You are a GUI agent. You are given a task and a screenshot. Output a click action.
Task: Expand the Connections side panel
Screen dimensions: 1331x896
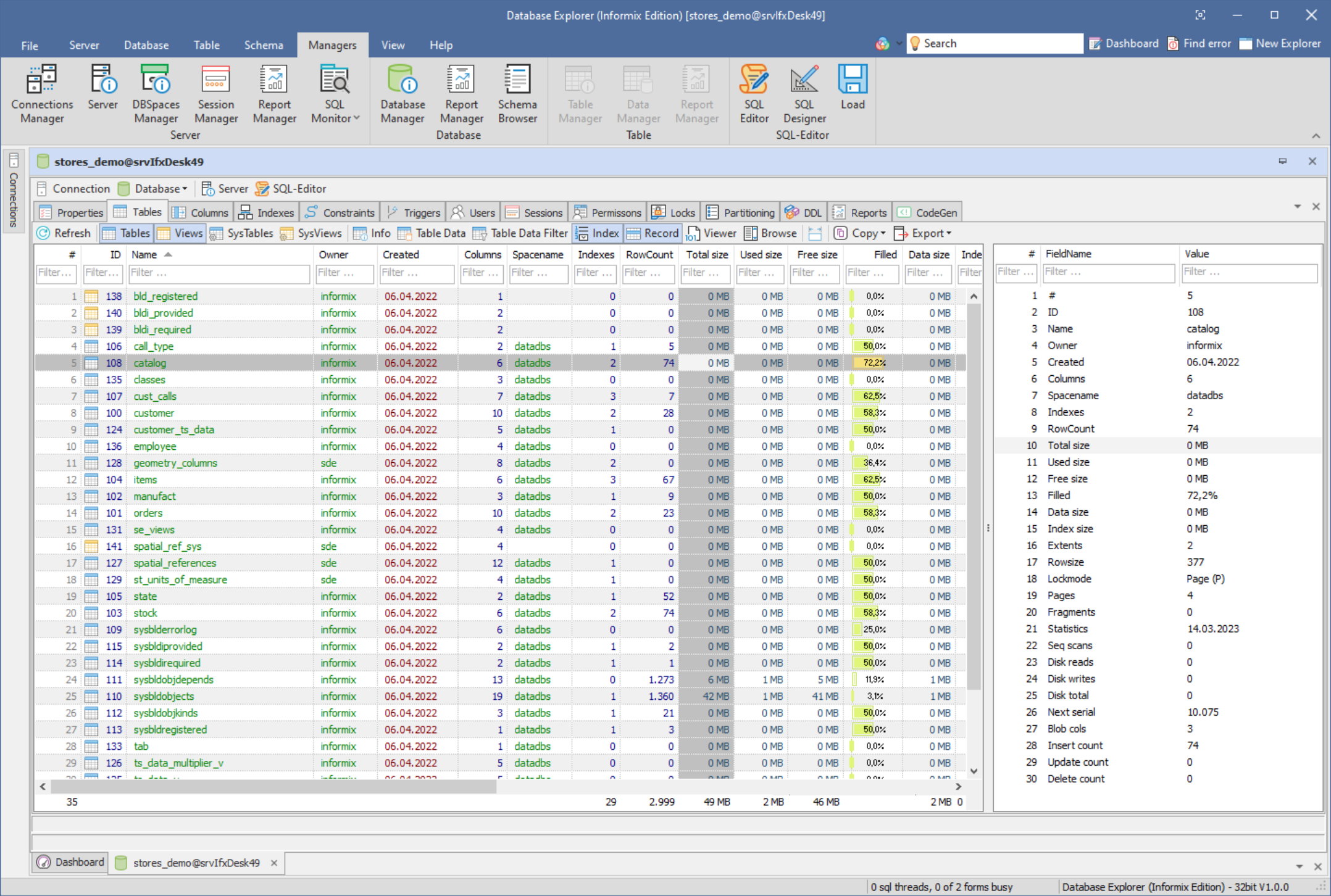click(x=14, y=190)
